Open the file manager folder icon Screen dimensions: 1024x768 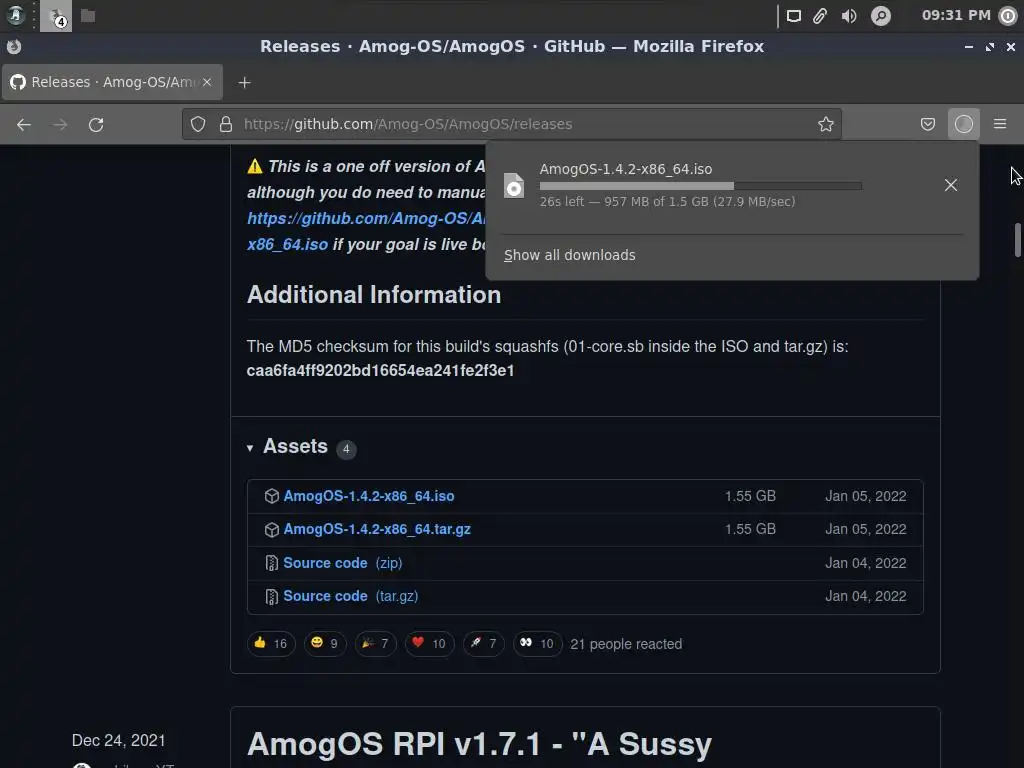click(x=88, y=16)
